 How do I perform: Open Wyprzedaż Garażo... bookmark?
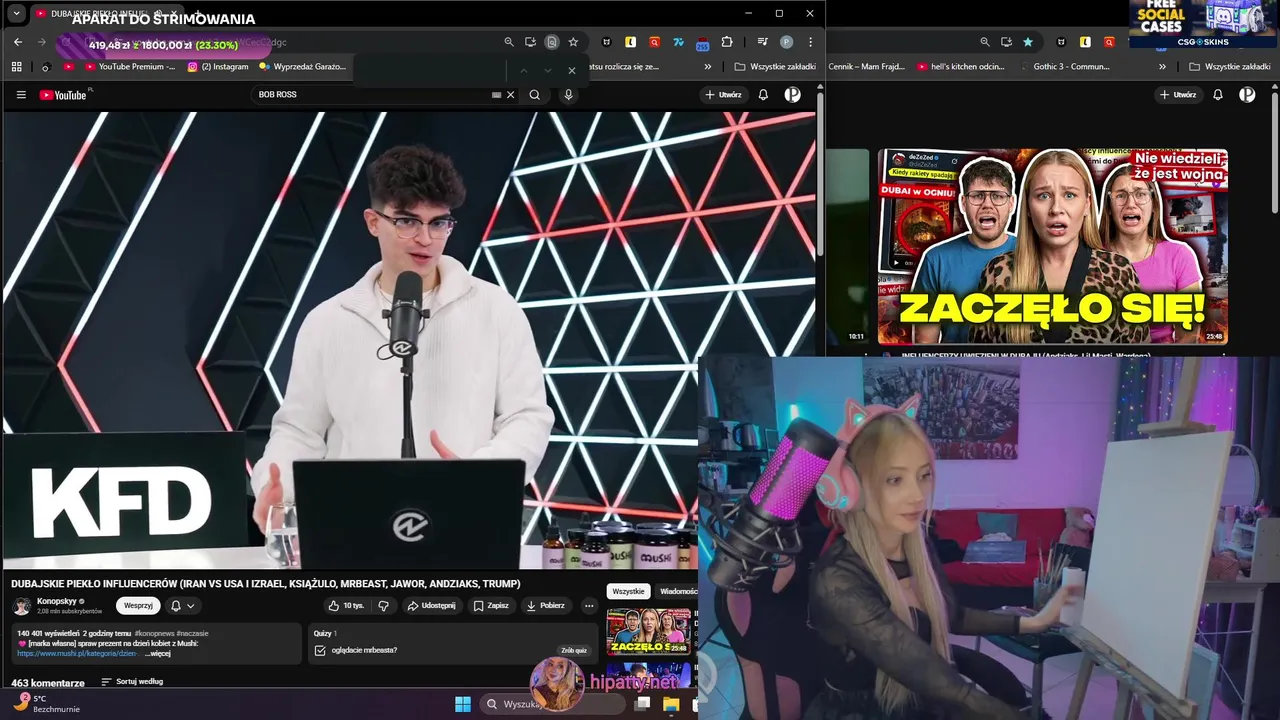302,67
